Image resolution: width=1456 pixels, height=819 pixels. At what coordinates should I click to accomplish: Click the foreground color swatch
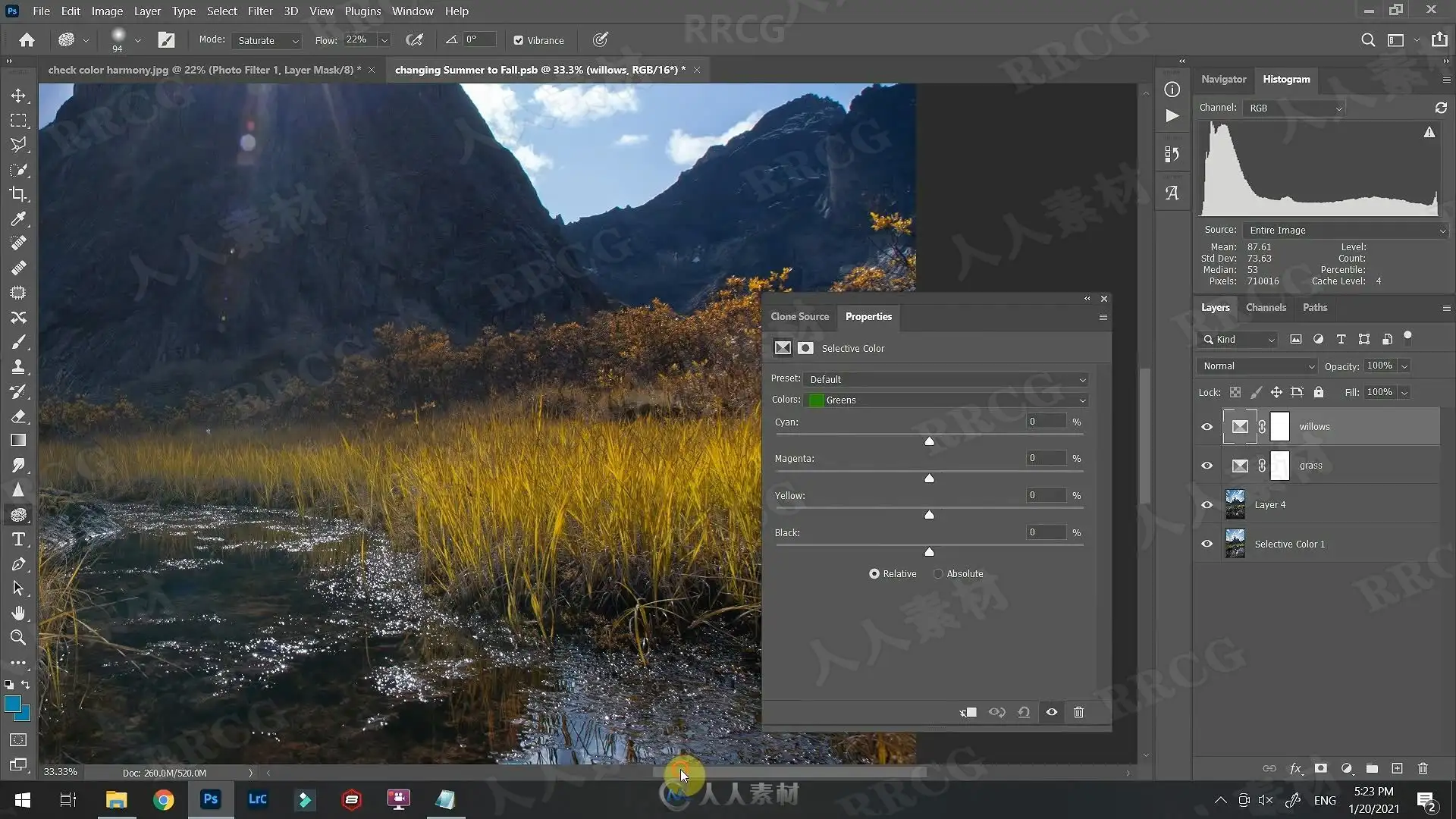coord(13,704)
